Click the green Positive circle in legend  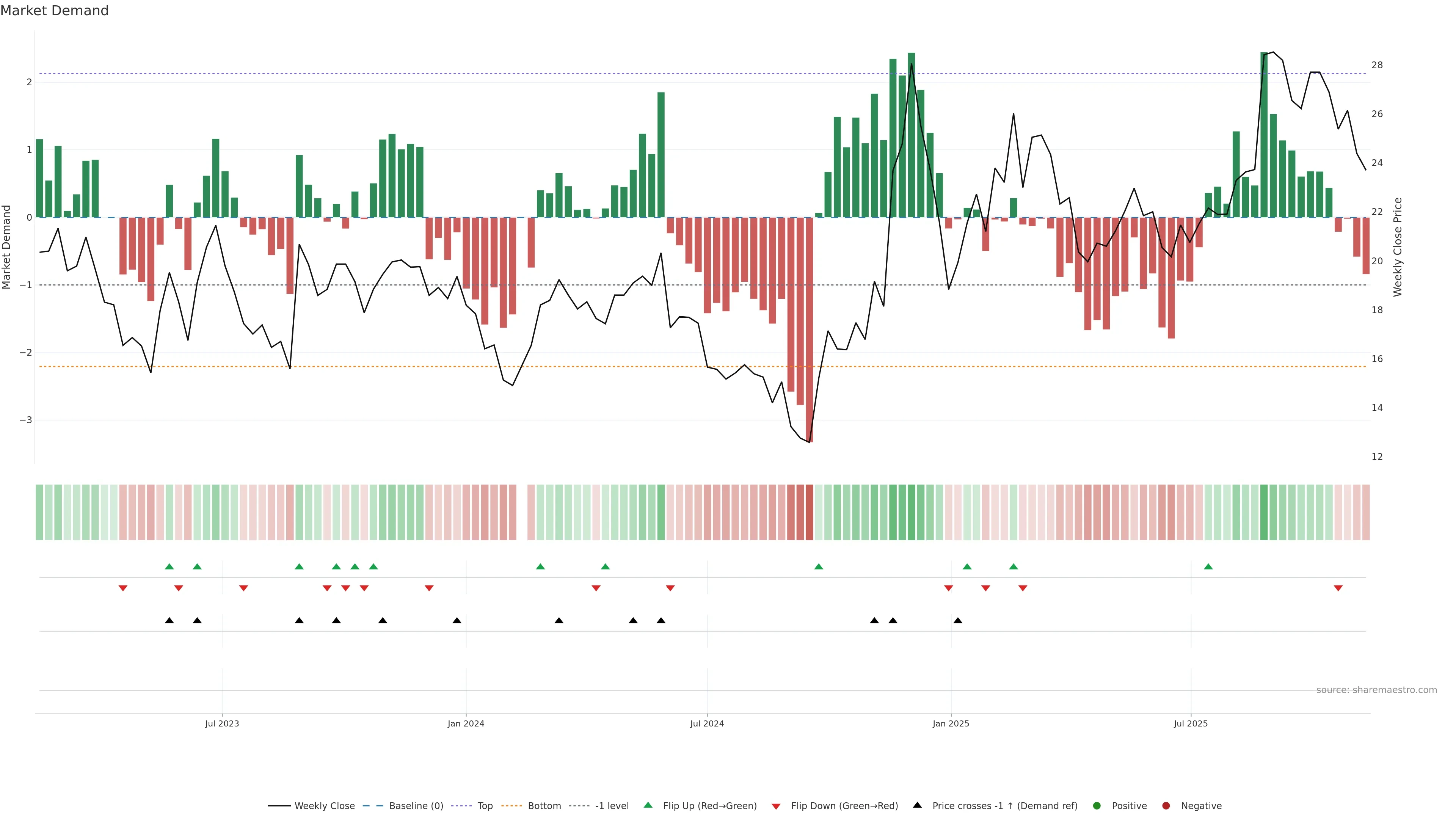coord(1097,805)
